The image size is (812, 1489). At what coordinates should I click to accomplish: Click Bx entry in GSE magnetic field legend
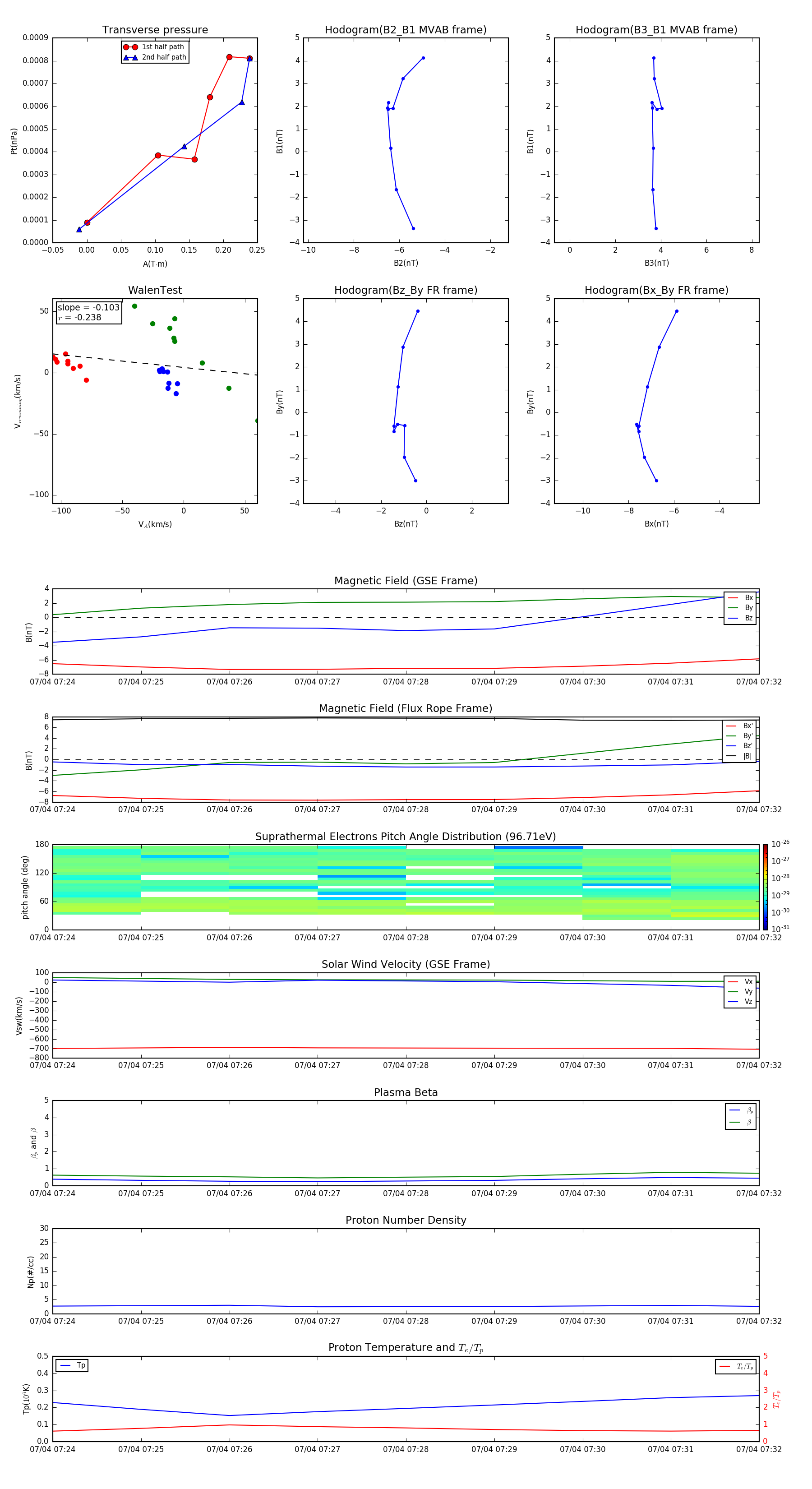tap(740, 598)
